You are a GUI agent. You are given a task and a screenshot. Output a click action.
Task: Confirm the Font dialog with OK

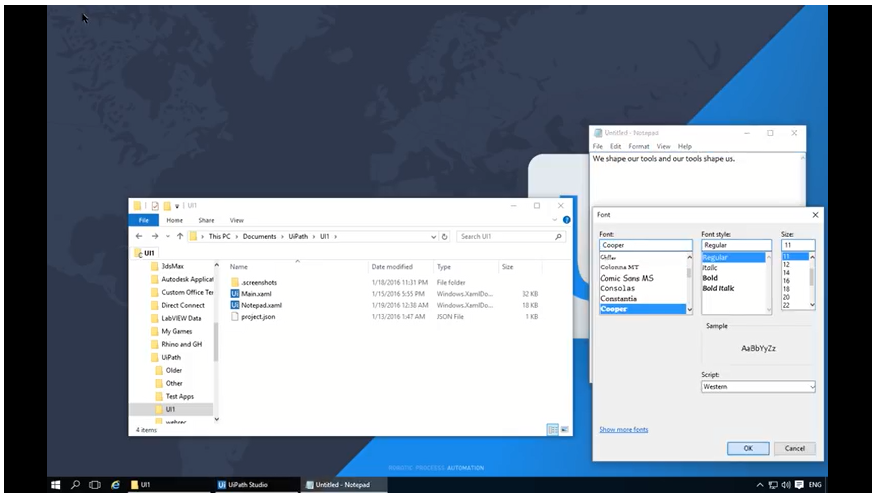pos(748,448)
